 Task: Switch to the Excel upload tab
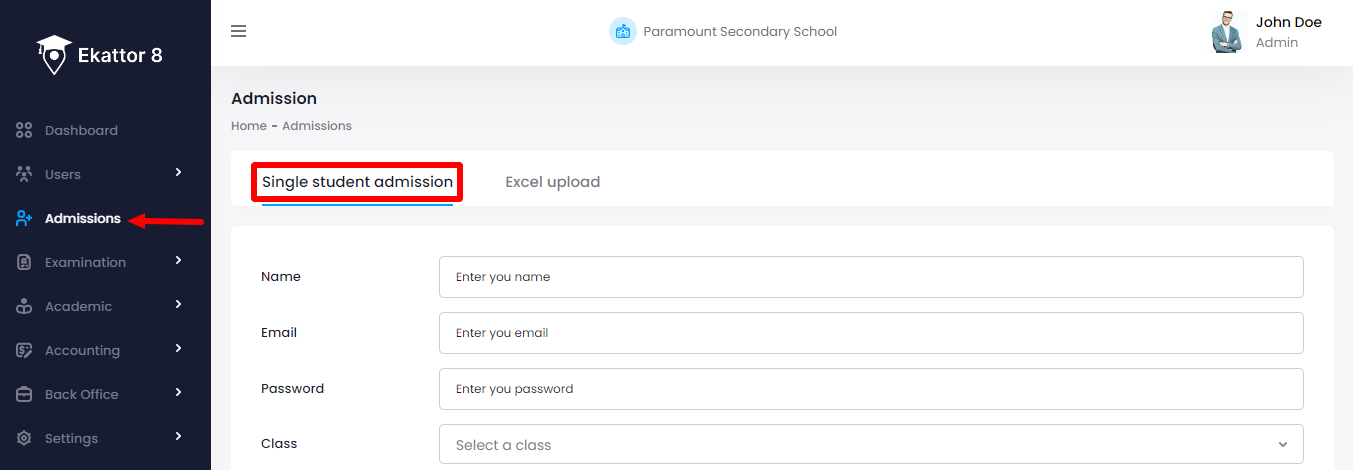[x=552, y=182]
